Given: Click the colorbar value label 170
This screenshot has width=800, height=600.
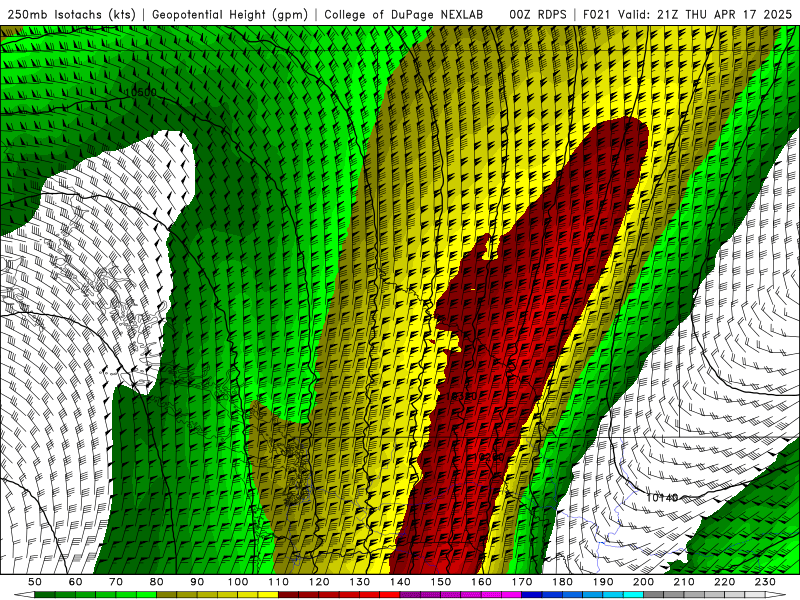Looking at the screenshot, I should coord(522,582).
